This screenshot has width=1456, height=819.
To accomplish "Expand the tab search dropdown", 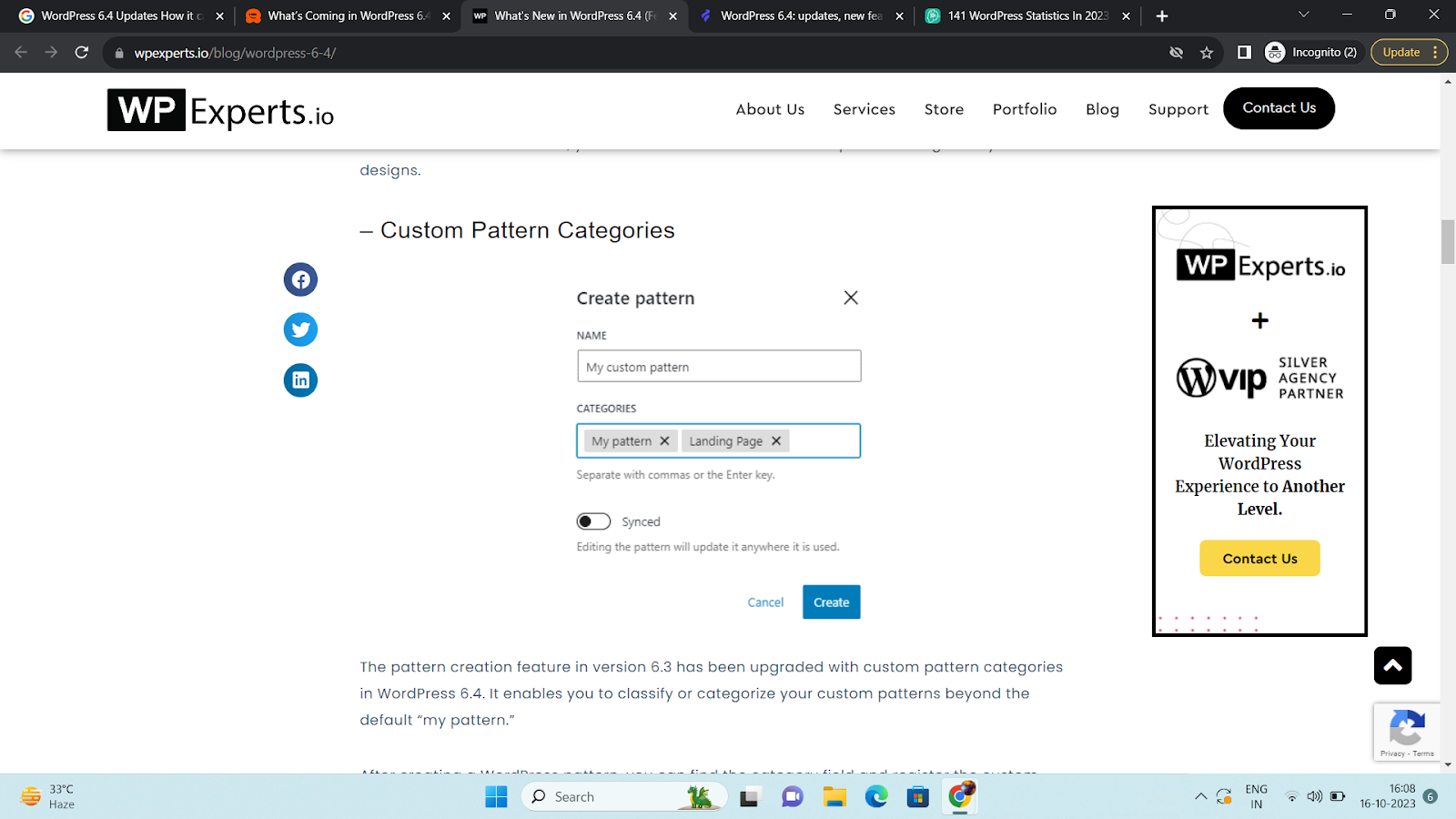I will (1303, 15).
